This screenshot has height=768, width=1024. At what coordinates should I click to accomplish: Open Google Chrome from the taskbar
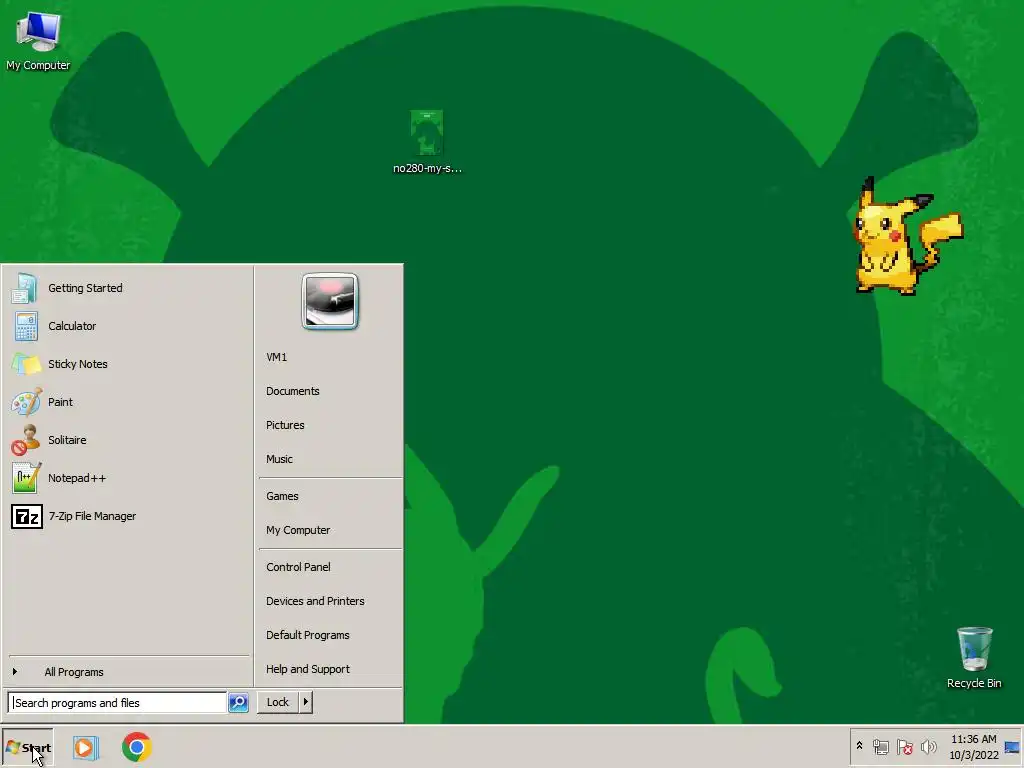[136, 747]
